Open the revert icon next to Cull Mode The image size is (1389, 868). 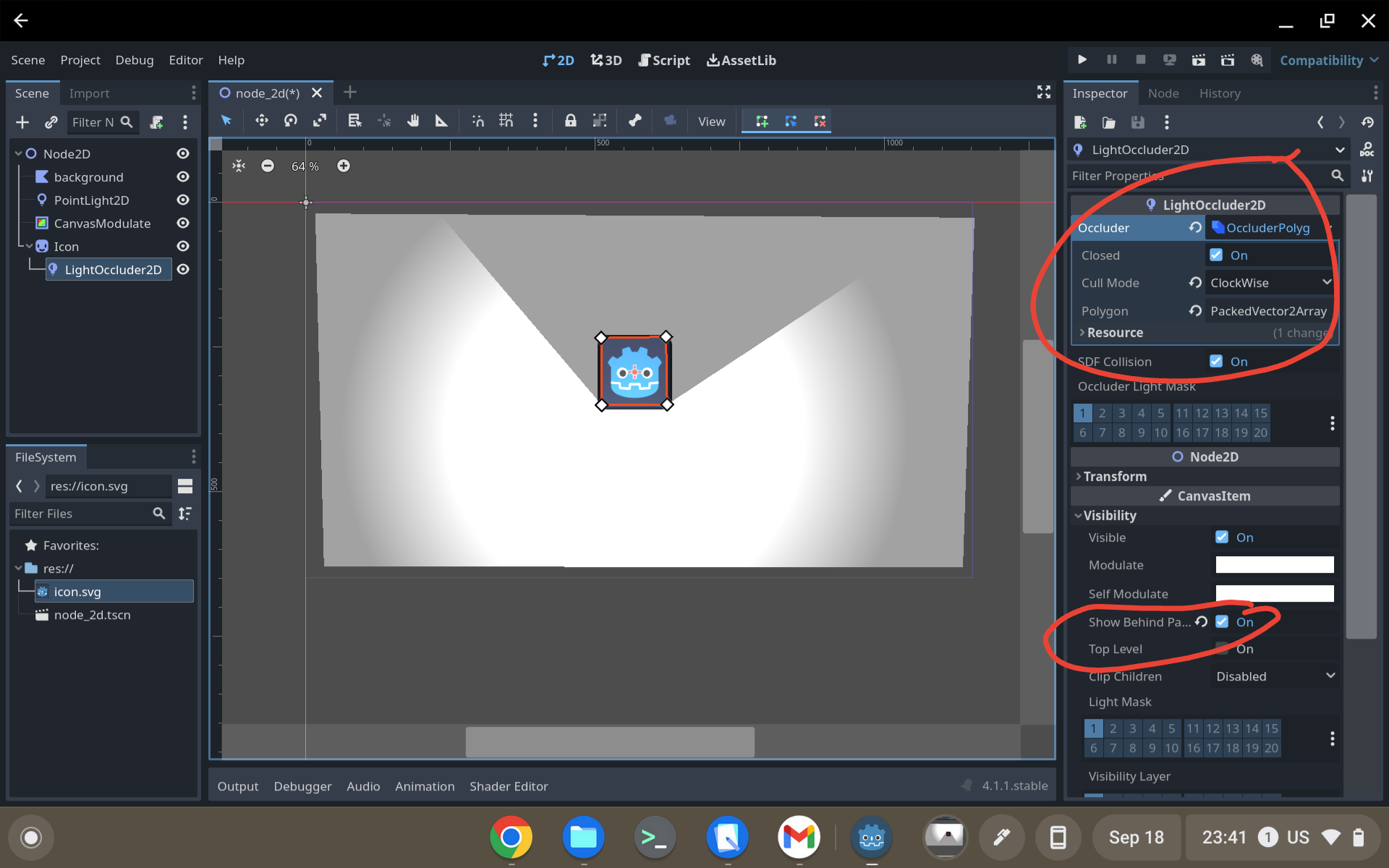click(x=1194, y=282)
